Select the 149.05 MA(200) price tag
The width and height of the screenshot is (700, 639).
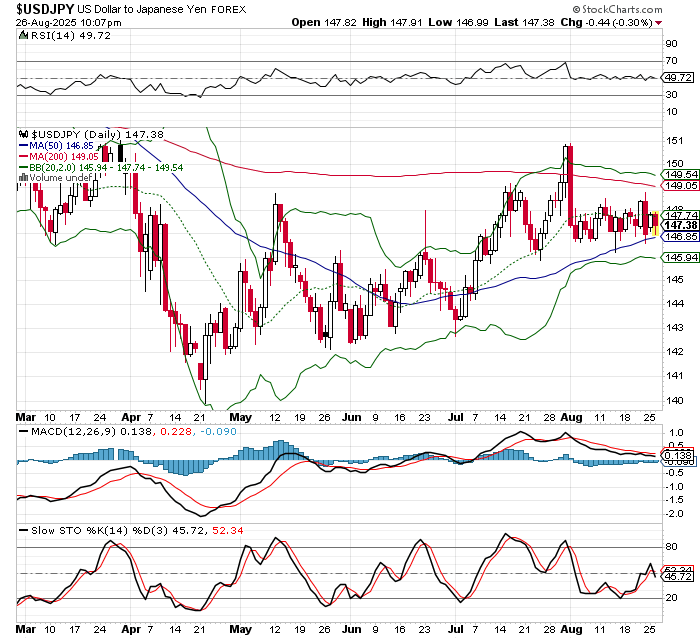[x=680, y=186]
